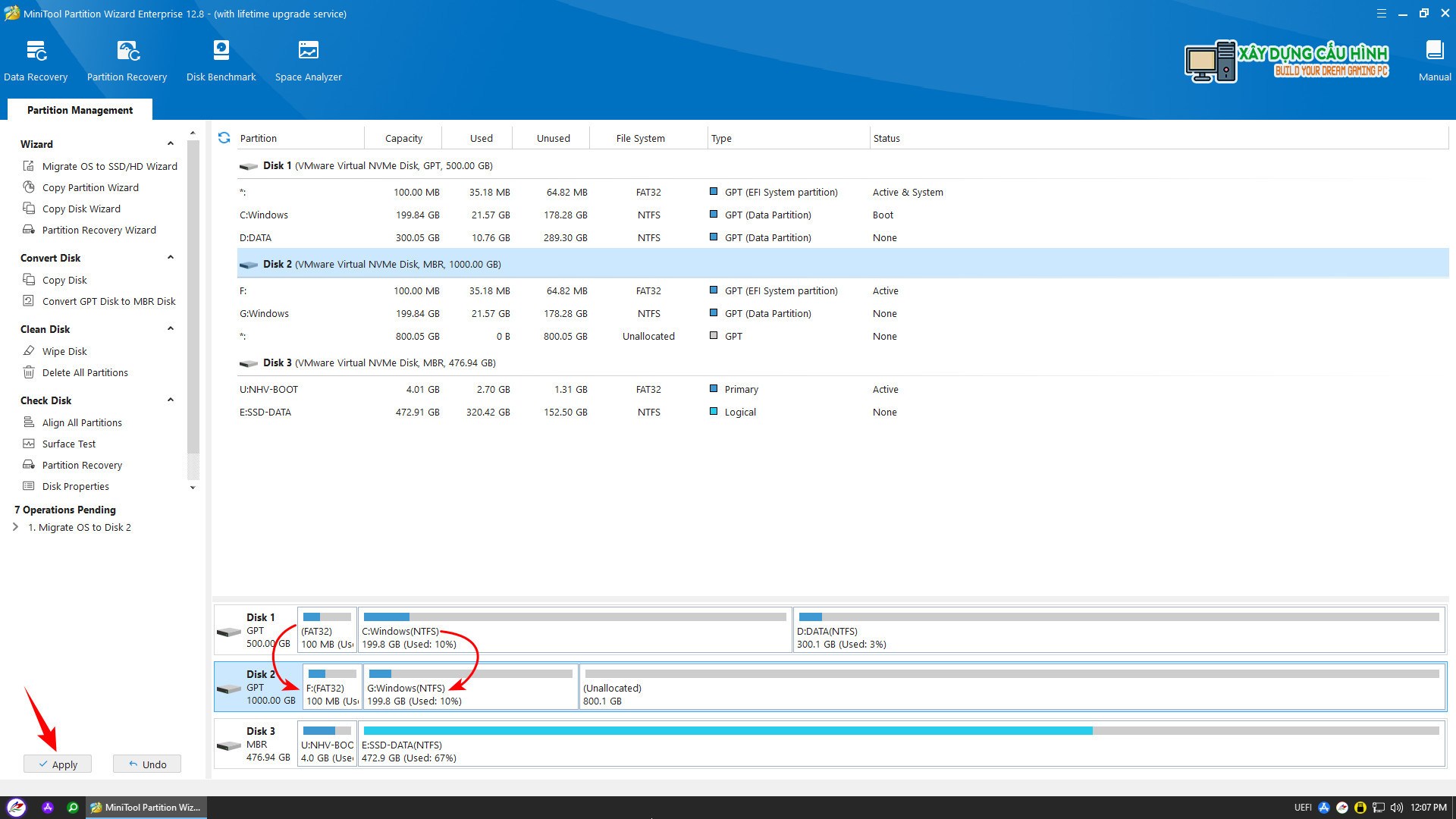Open Disk Properties
The image size is (1456, 819).
click(x=66, y=486)
